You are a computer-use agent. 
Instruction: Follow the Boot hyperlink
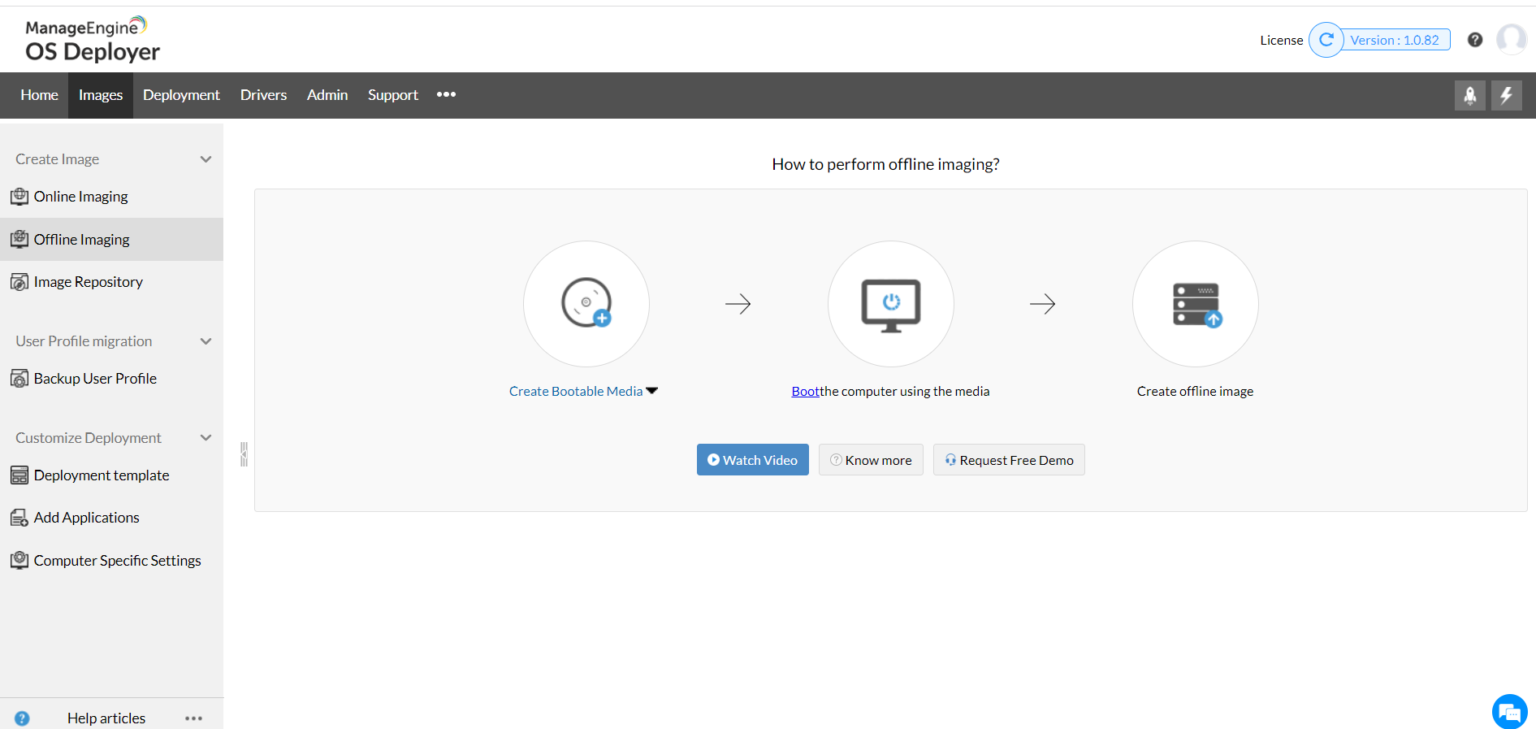[805, 391]
